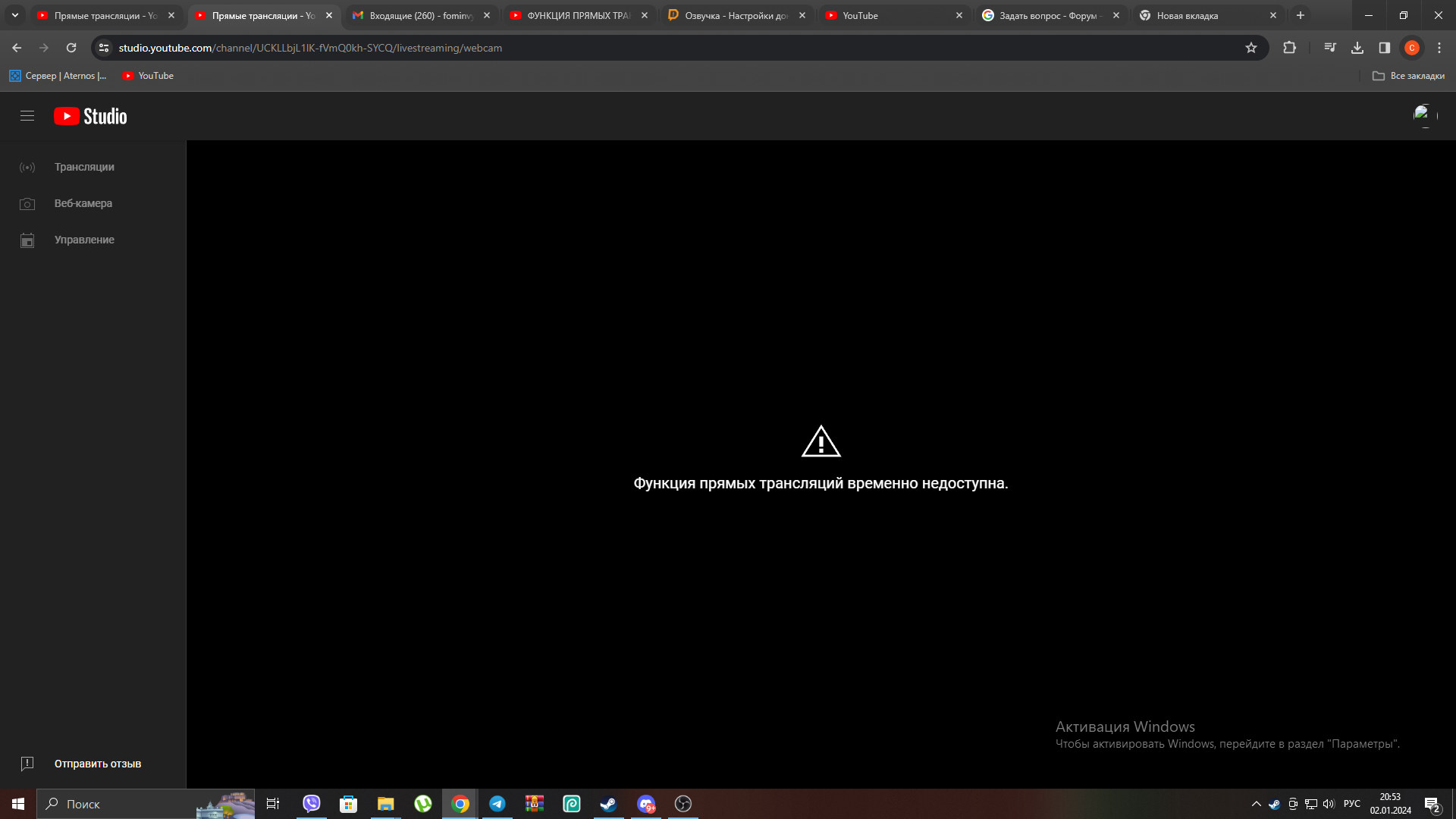Viewport: 1456px width, 819px height.
Task: Click the Отправить отзыв (Send feedback) icon
Action: [x=27, y=764]
